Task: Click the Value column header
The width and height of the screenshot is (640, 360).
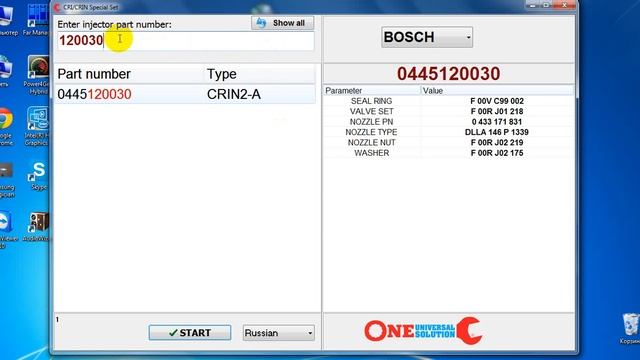Action: tap(433, 91)
